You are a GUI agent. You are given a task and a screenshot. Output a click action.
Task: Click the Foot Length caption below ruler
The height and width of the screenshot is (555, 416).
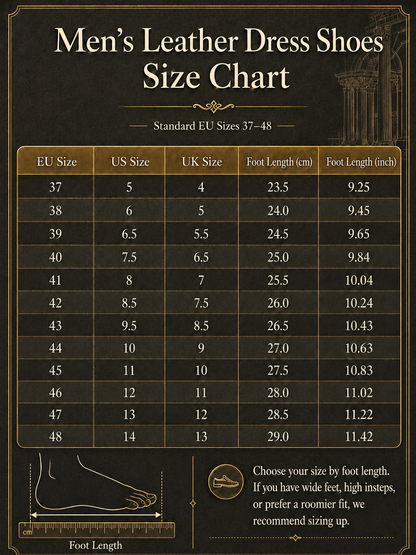tap(96, 545)
